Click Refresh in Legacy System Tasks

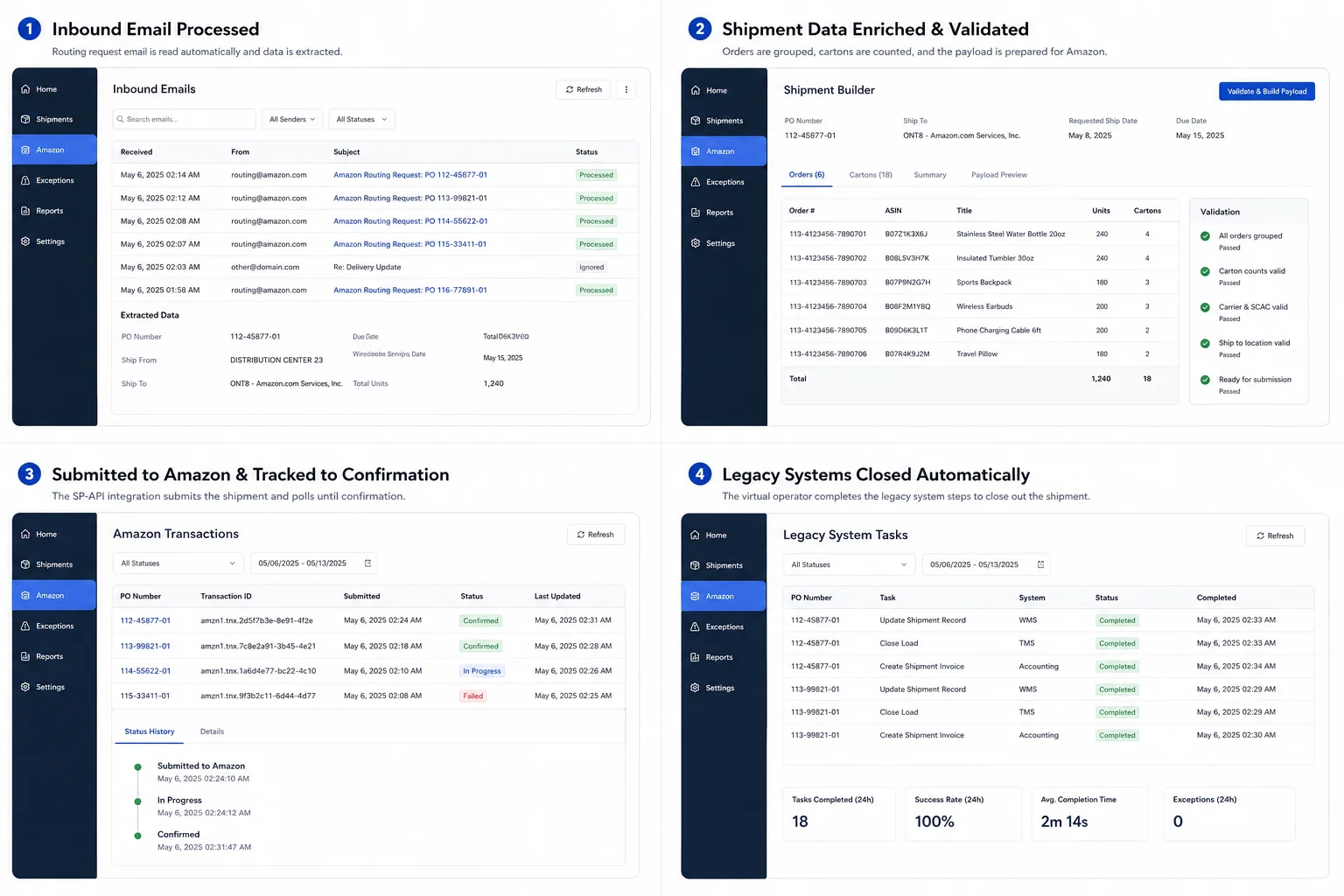point(1275,535)
